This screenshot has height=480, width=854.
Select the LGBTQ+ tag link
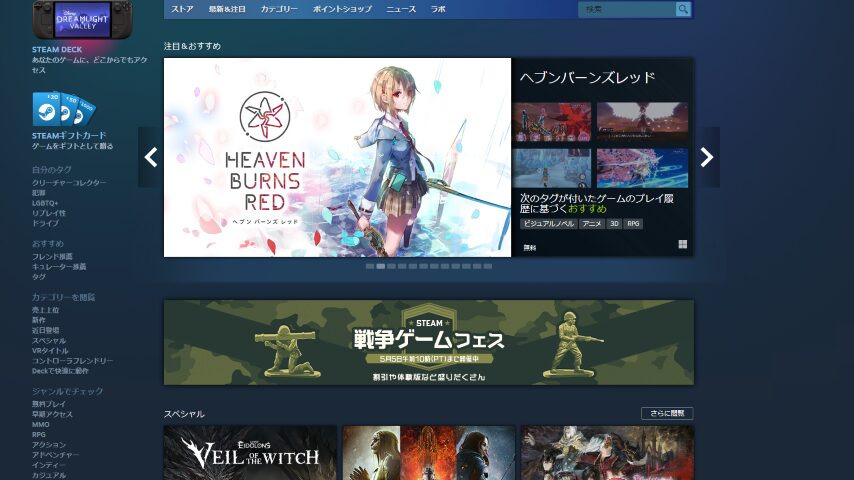[x=45, y=203]
